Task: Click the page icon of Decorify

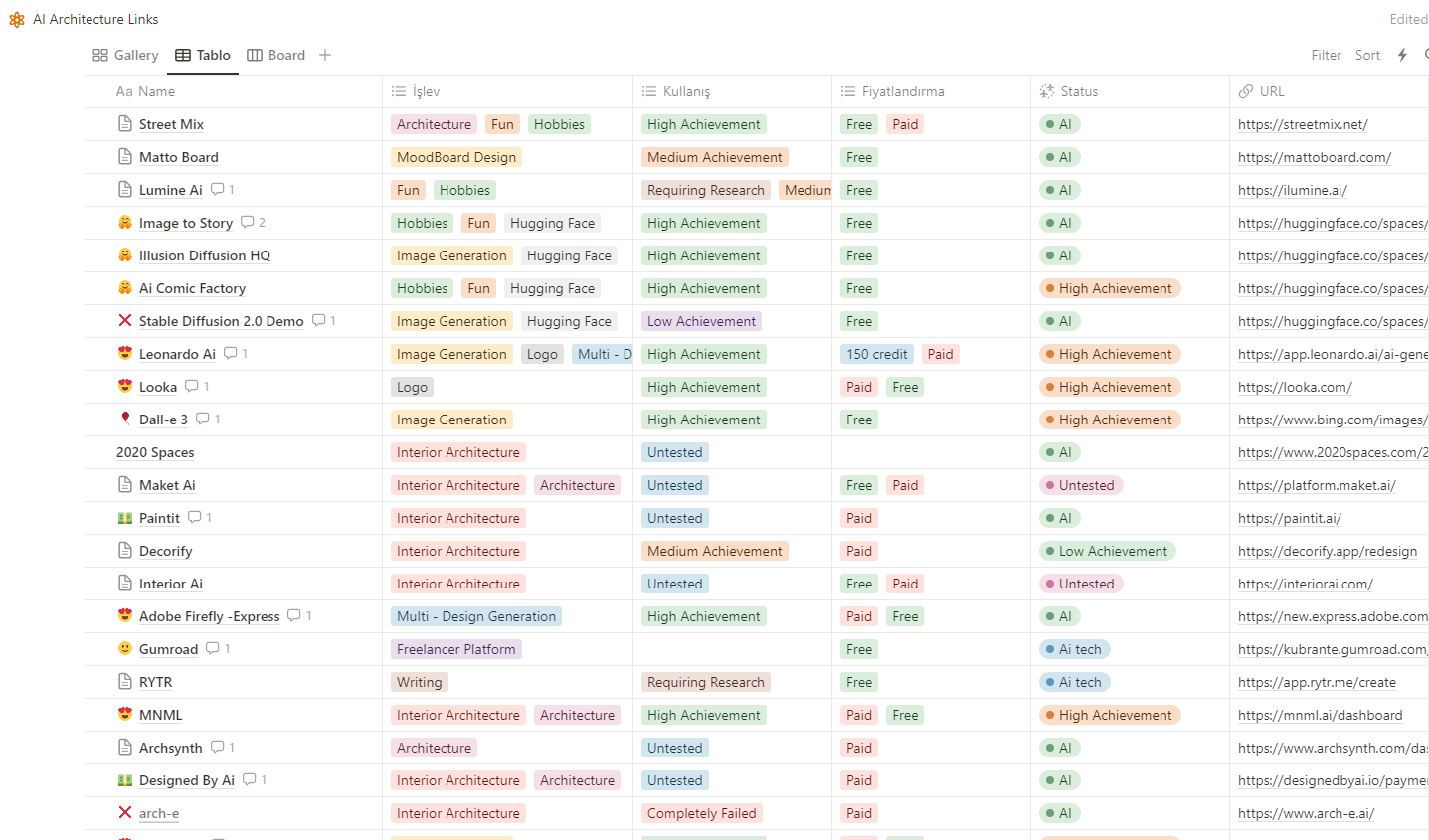Action: pos(125,551)
